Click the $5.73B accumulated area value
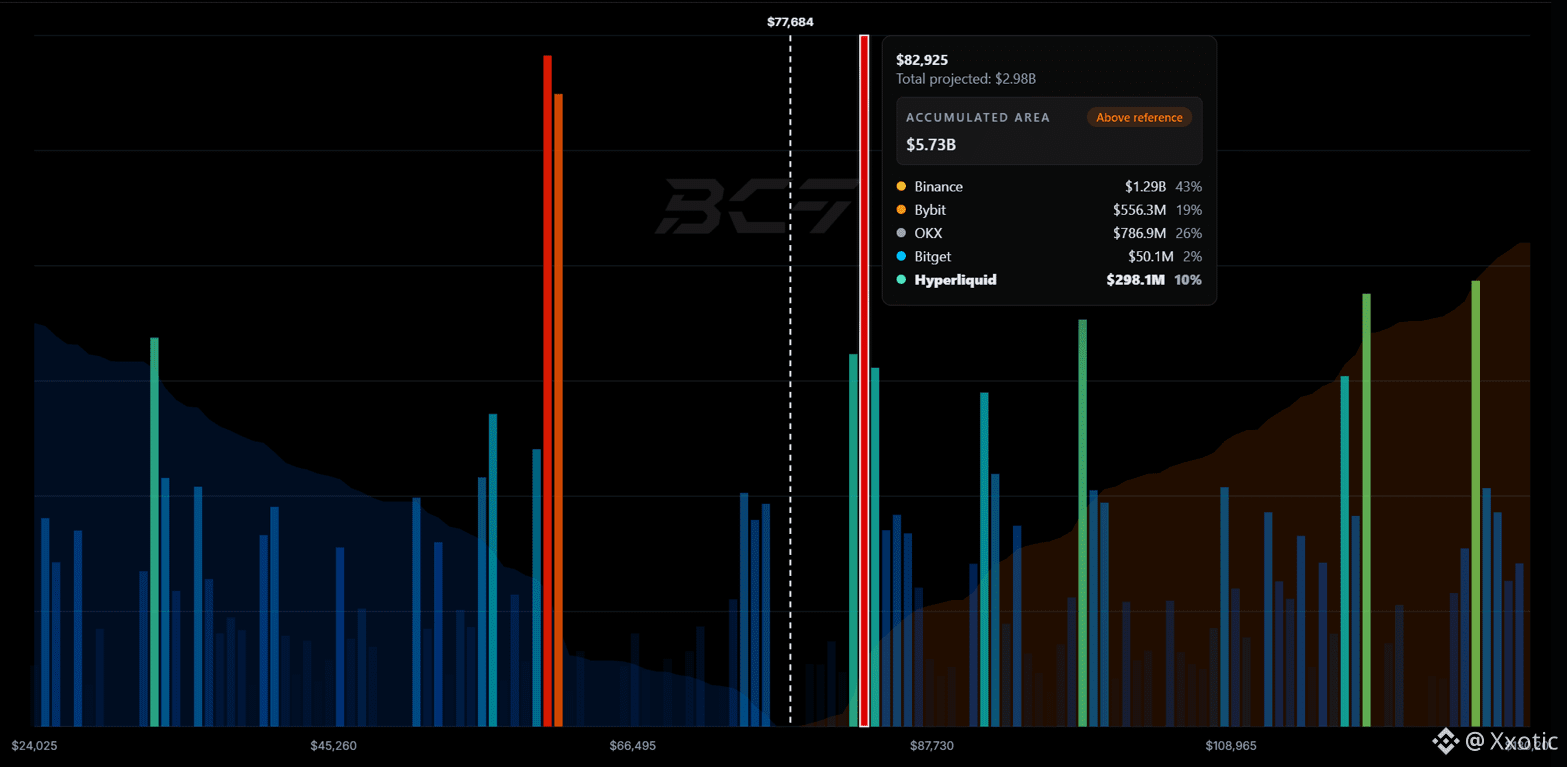 931,145
